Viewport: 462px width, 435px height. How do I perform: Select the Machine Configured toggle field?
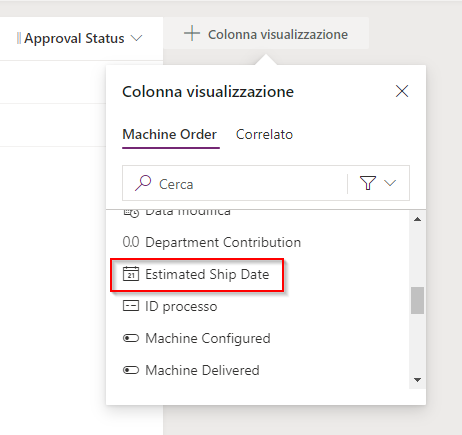point(197,338)
